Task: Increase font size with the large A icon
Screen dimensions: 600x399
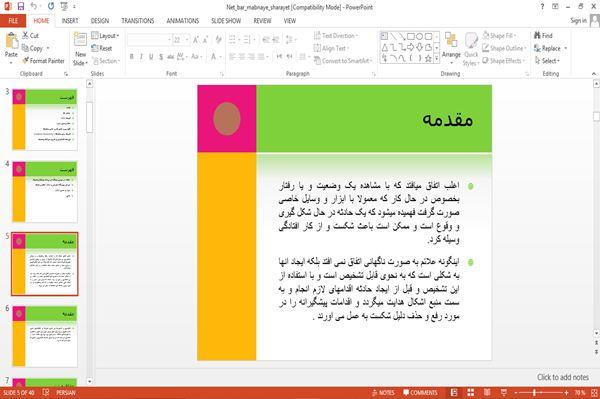Action: (196, 40)
